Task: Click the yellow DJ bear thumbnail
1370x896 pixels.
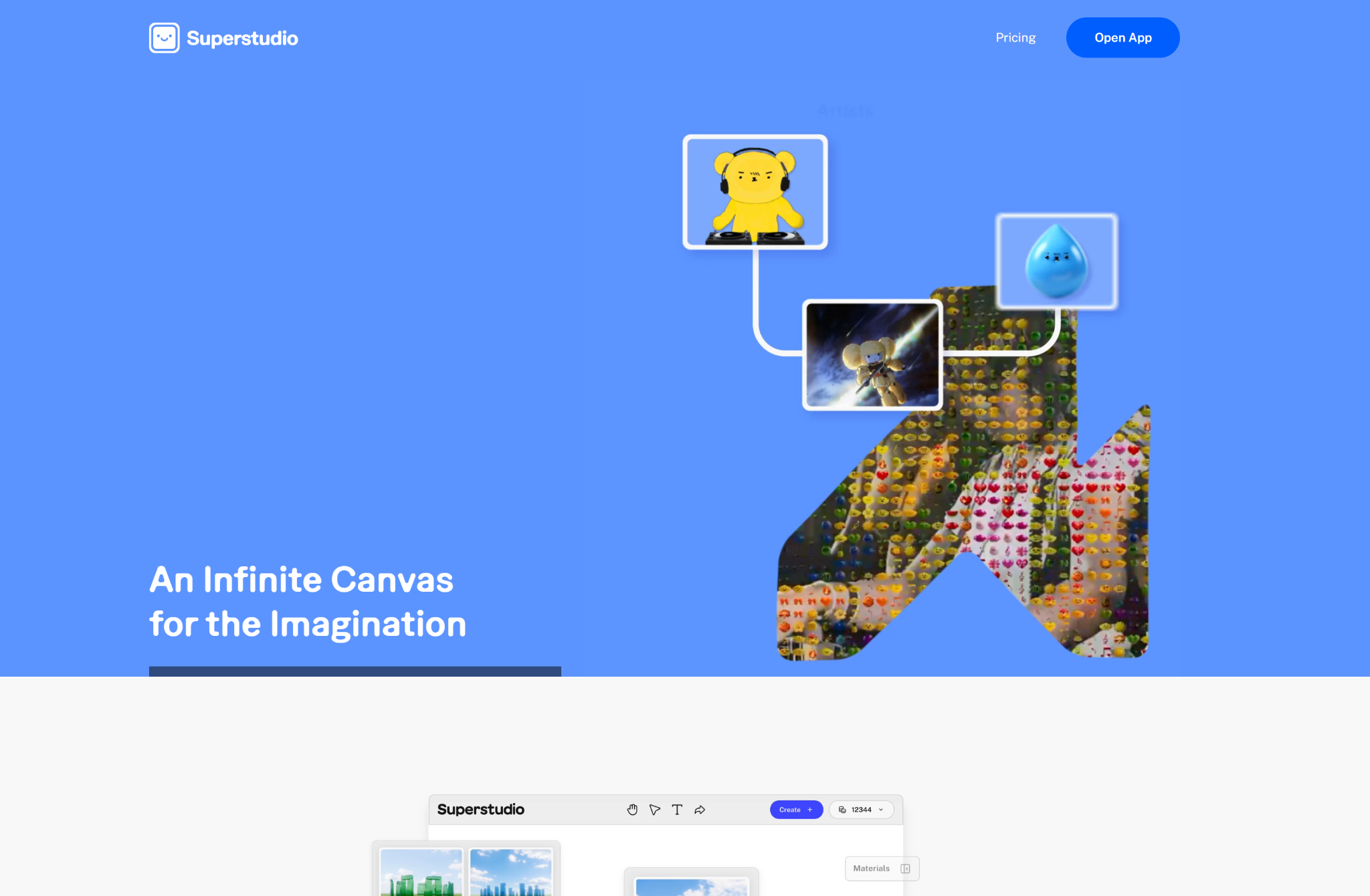Action: pyautogui.click(x=755, y=192)
